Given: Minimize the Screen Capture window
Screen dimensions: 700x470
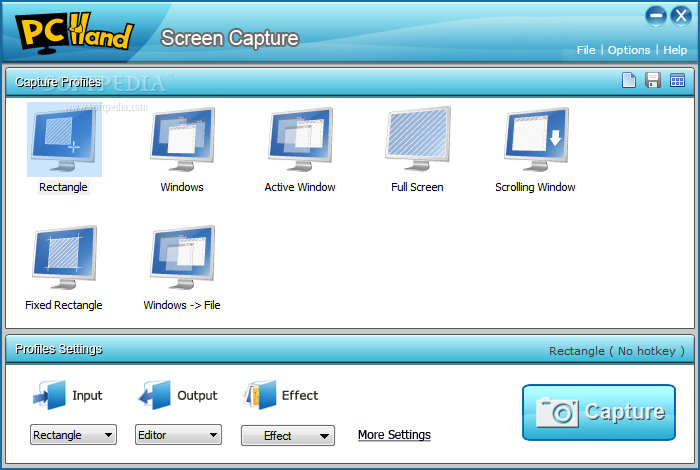Looking at the screenshot, I should click(x=655, y=16).
